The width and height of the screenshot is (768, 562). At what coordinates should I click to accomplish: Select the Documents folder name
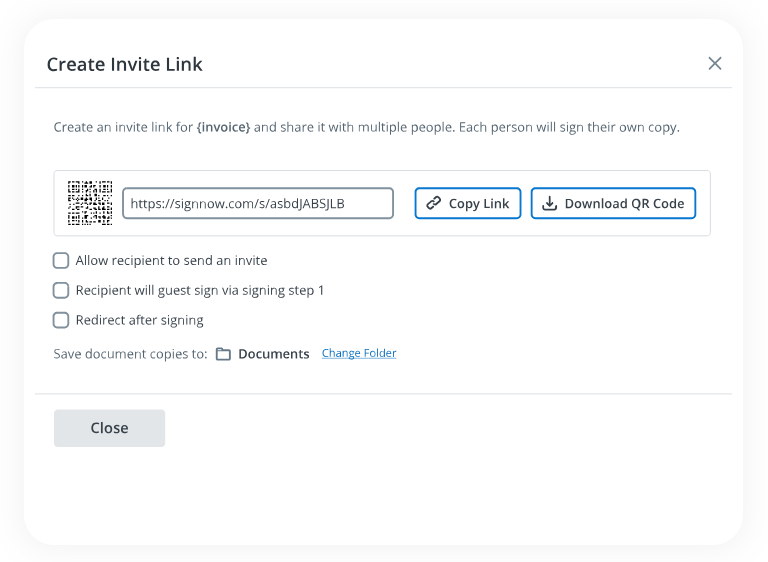pos(273,354)
